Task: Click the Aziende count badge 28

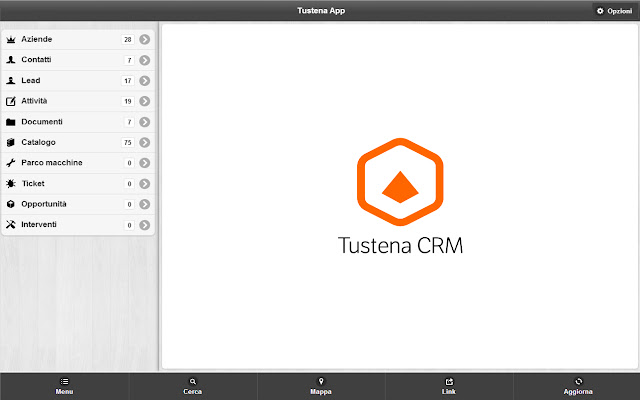Action: (x=128, y=40)
